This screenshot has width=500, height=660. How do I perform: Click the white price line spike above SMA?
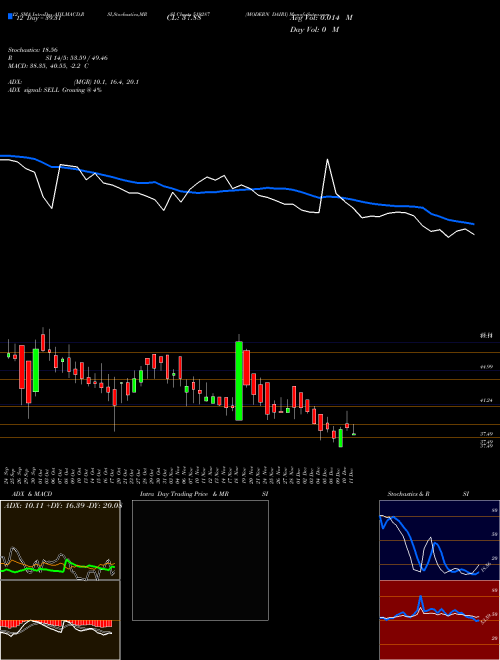click(327, 160)
